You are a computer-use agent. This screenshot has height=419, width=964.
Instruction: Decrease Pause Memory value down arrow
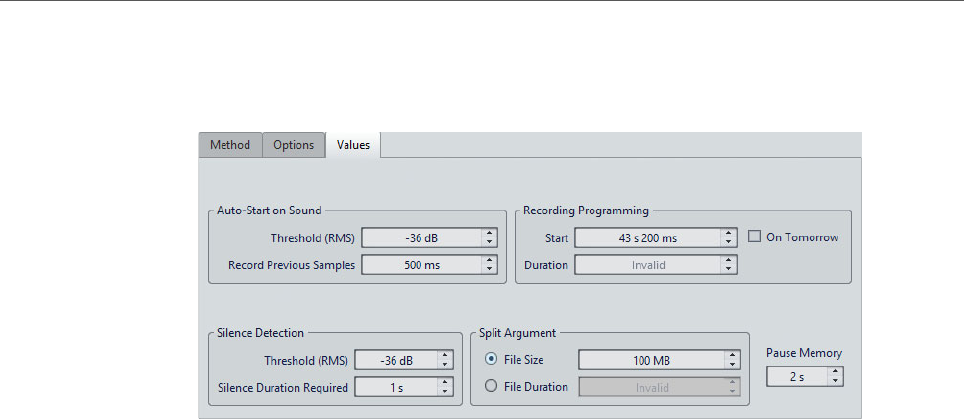[835, 381]
